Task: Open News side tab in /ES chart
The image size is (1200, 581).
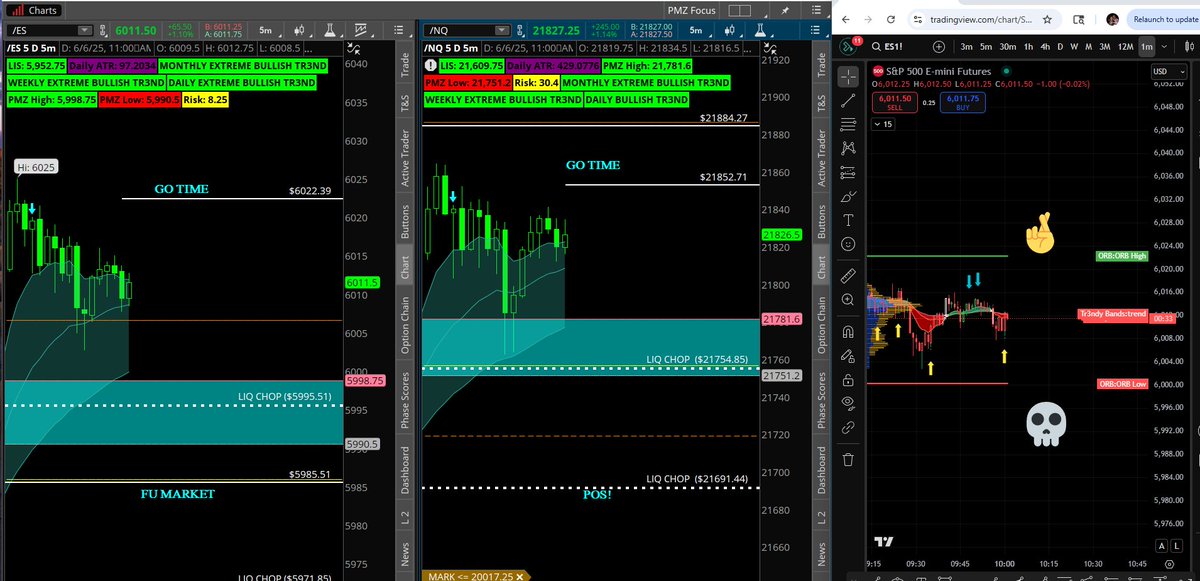Action: tap(405, 554)
